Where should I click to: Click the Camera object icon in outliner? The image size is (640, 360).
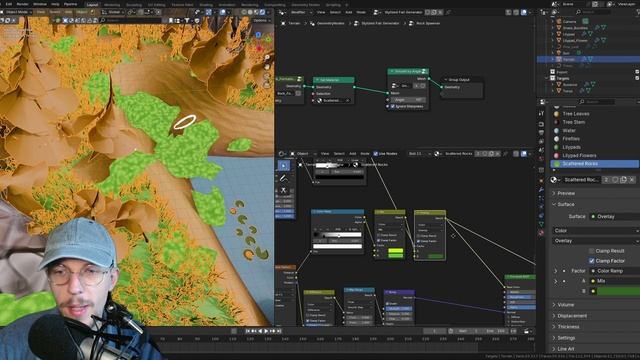[x=559, y=21]
